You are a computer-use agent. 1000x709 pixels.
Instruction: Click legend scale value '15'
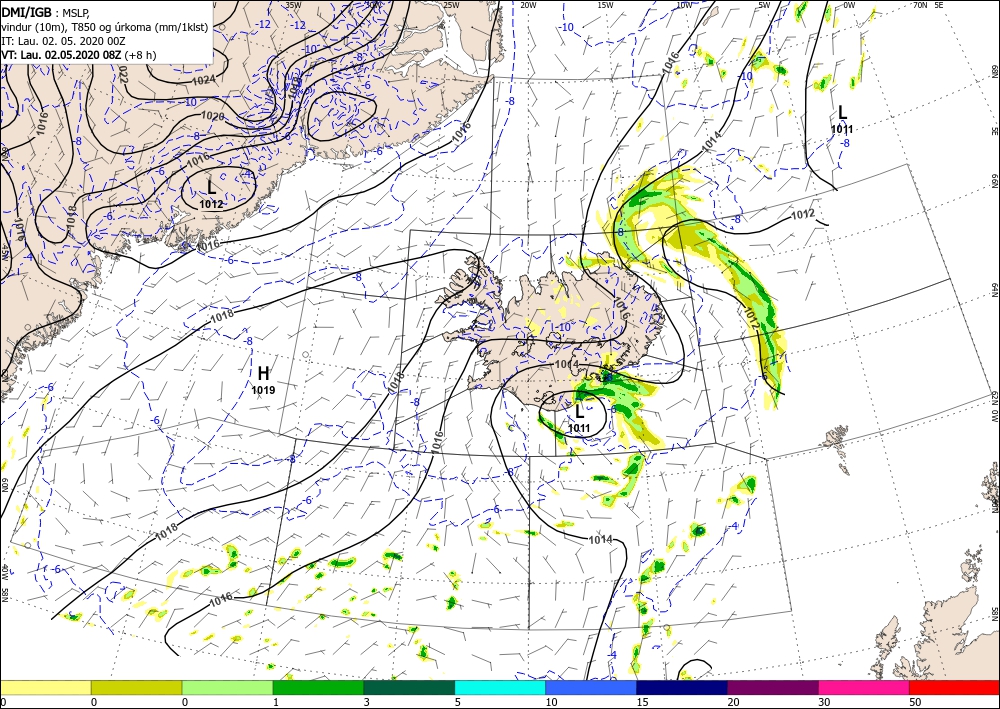(642, 702)
